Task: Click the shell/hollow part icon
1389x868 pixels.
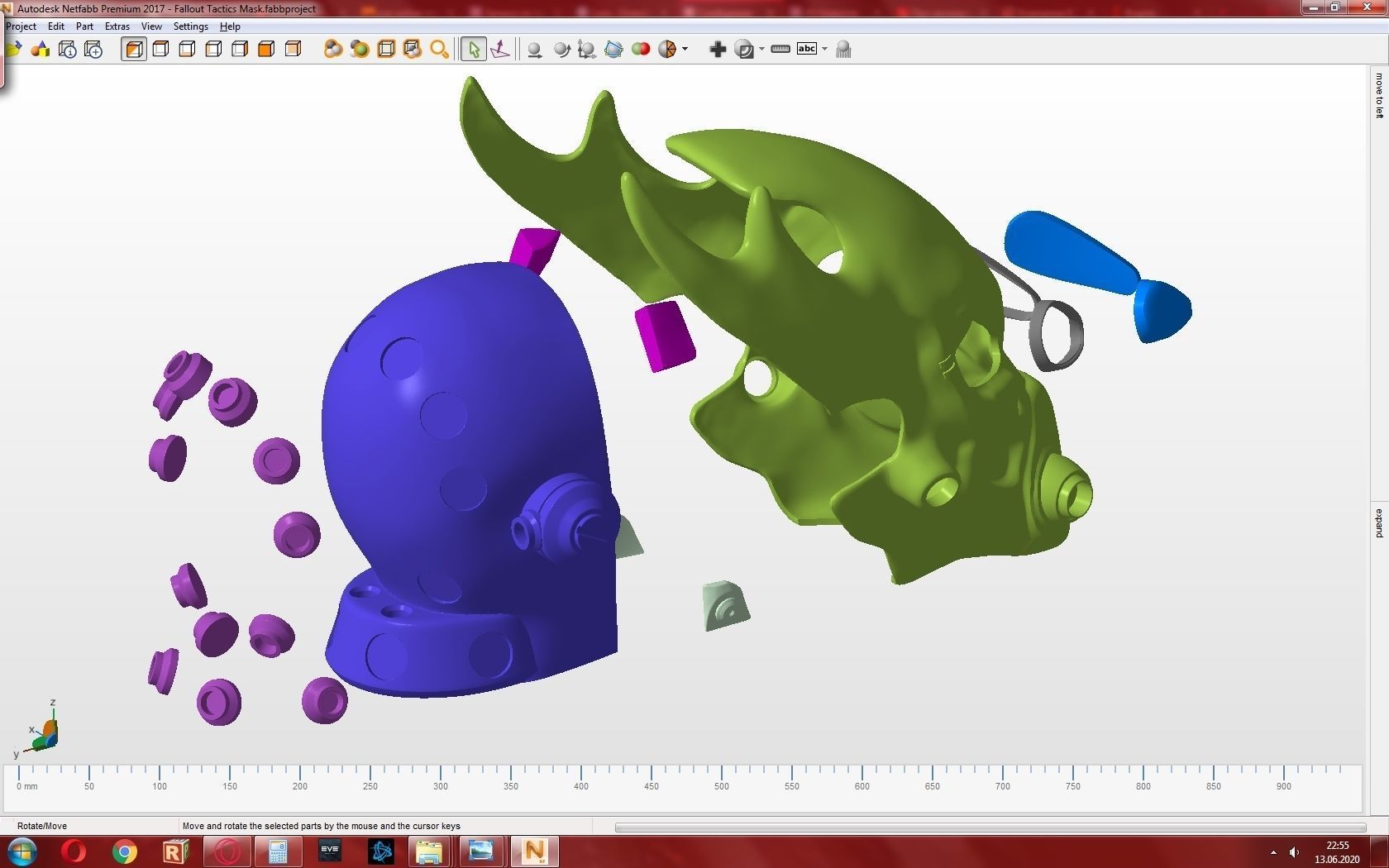Action: [x=744, y=50]
